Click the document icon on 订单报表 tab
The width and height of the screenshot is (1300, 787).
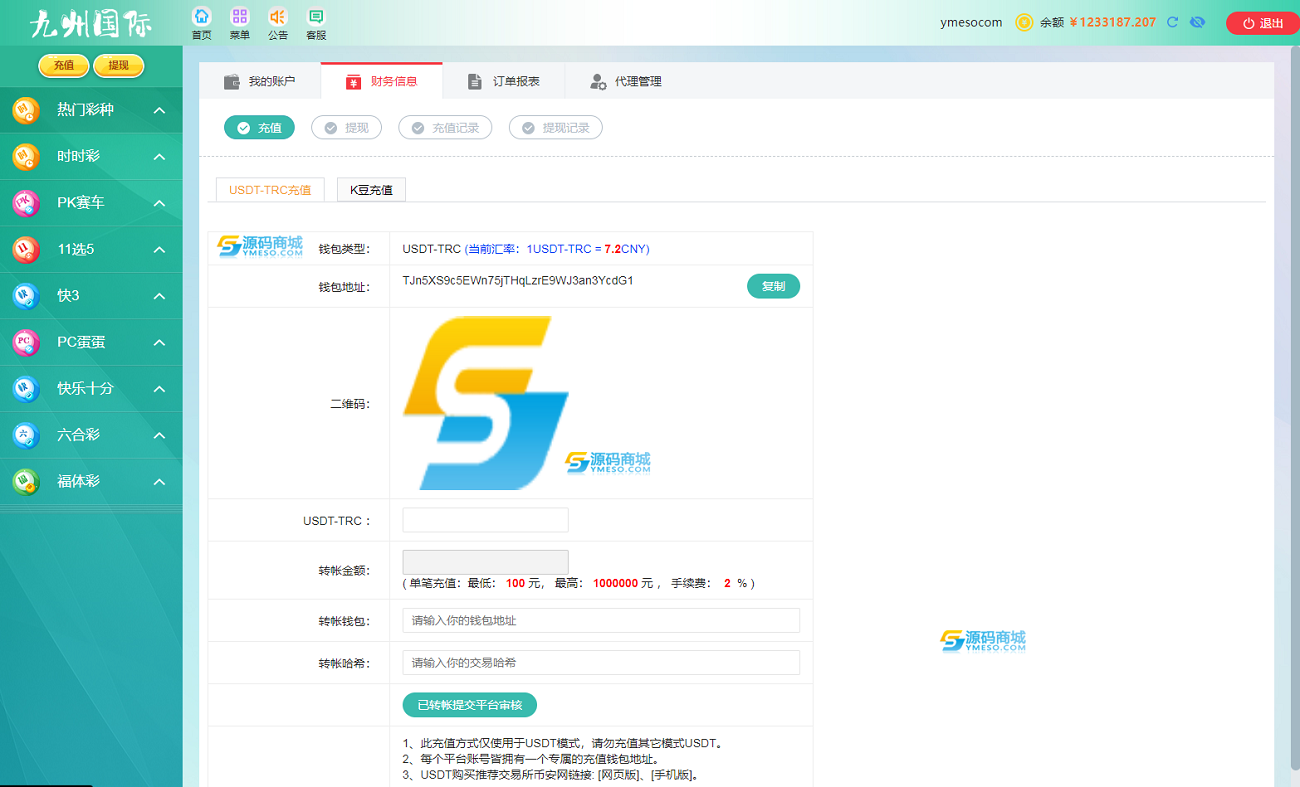475,82
